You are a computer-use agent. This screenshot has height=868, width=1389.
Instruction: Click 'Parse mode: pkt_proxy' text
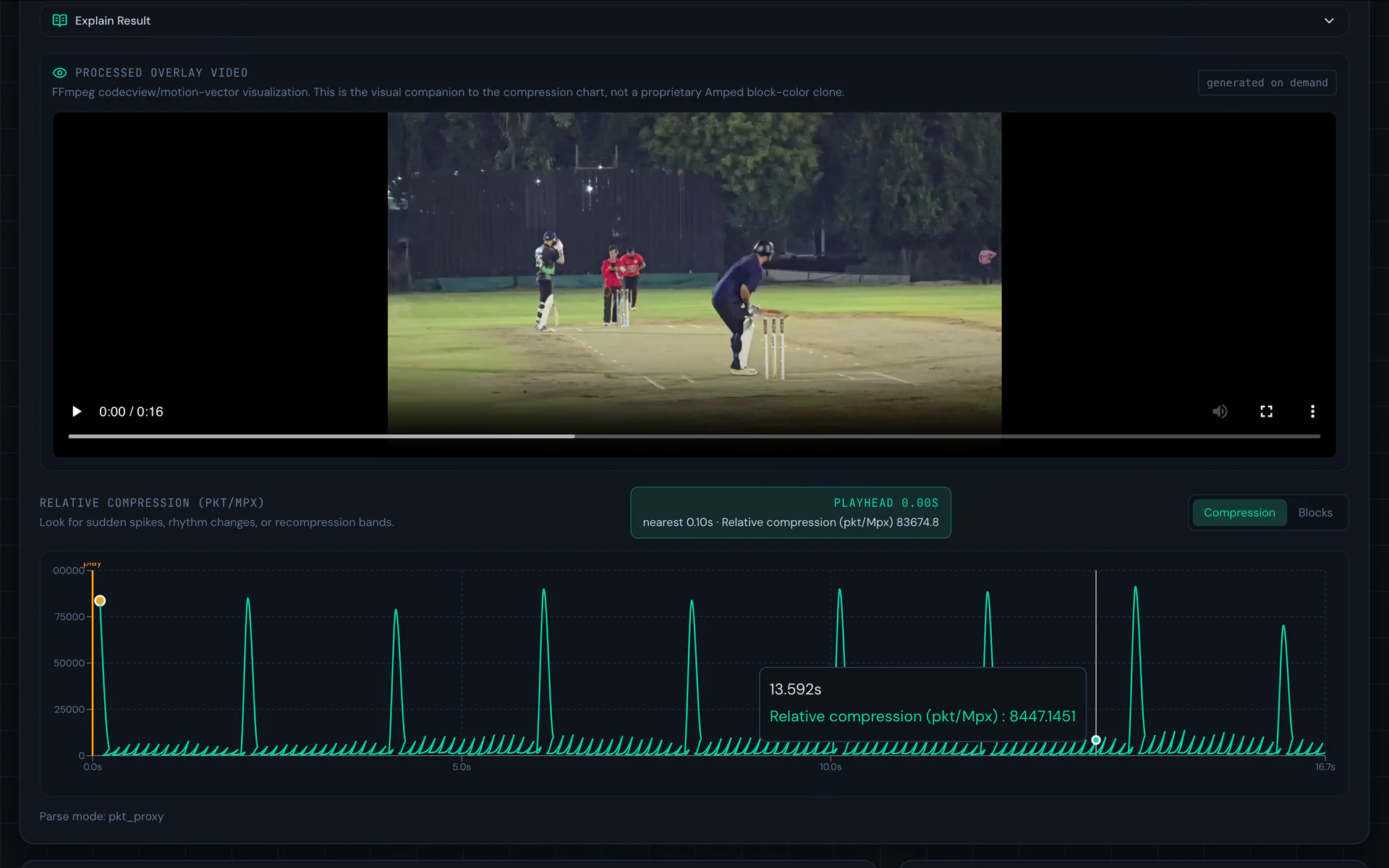[x=101, y=817]
